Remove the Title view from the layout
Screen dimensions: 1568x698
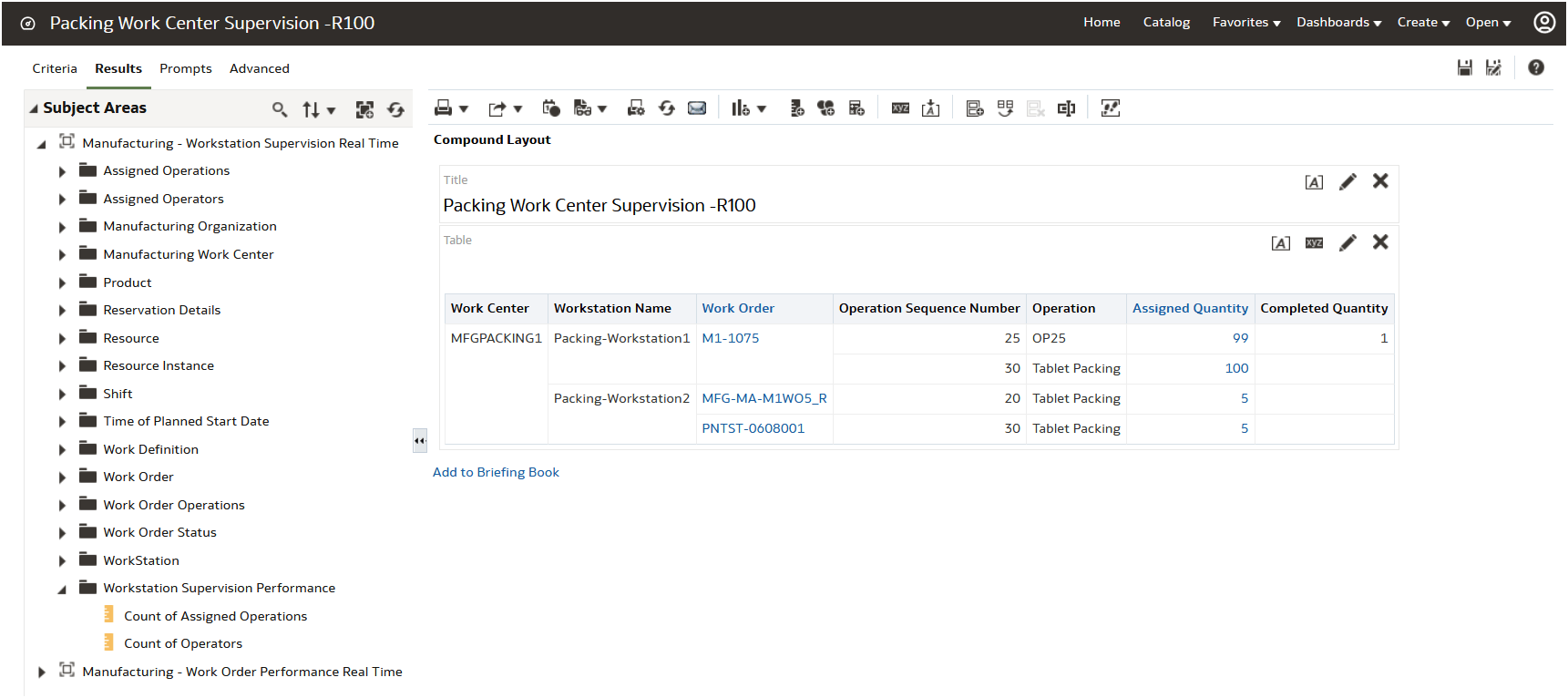(1380, 180)
